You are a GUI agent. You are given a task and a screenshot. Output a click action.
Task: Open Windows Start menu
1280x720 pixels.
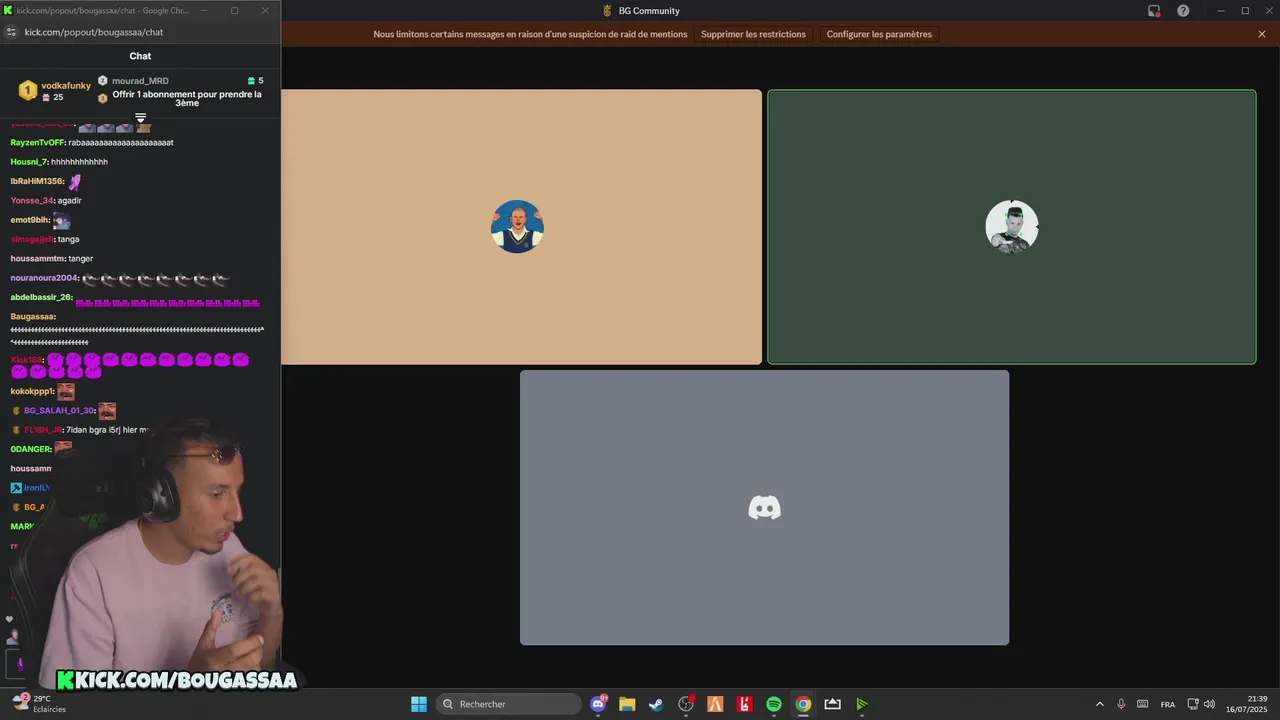(419, 704)
